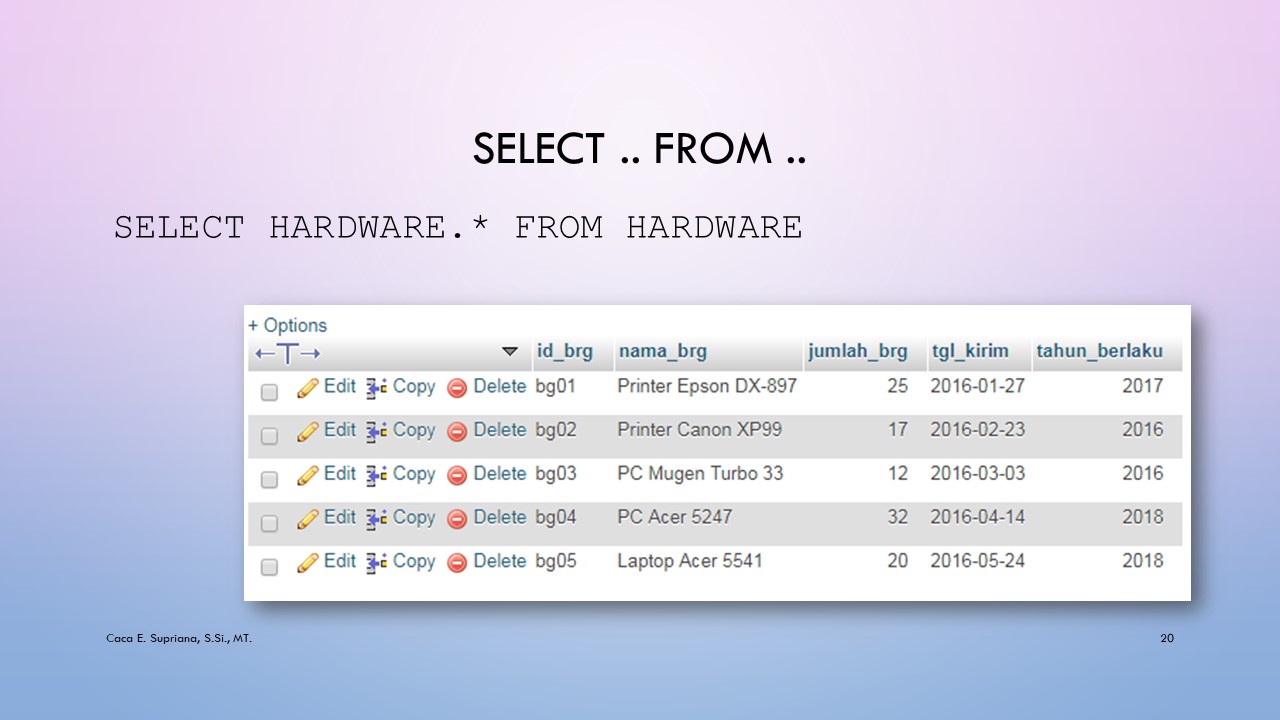
Task: Sort by nama_brg column header
Action: pos(662,351)
